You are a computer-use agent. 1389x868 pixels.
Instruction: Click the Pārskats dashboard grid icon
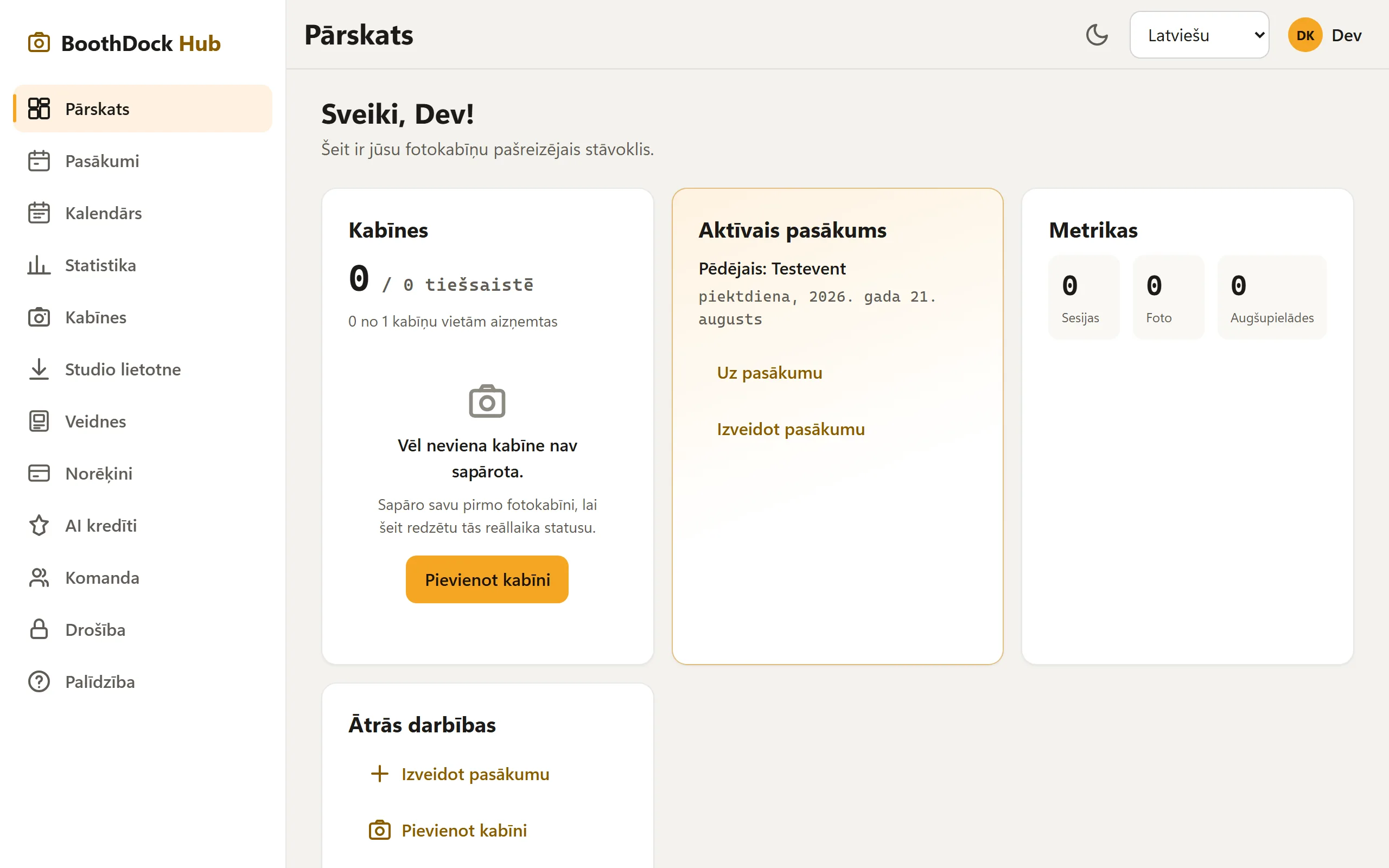click(x=39, y=108)
